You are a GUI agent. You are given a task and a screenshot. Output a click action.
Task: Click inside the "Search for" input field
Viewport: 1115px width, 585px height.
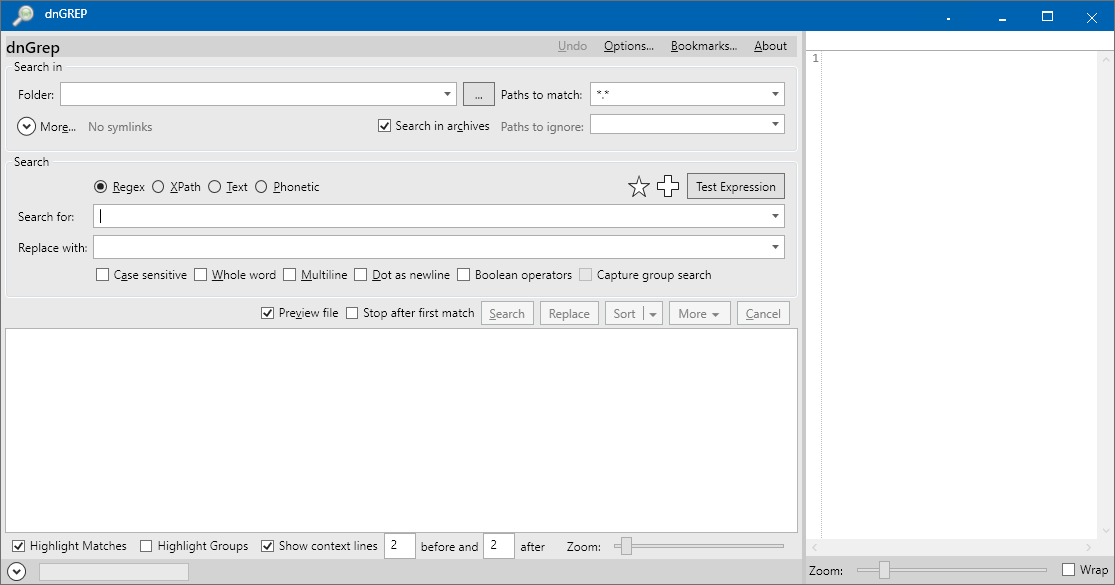[400, 215]
